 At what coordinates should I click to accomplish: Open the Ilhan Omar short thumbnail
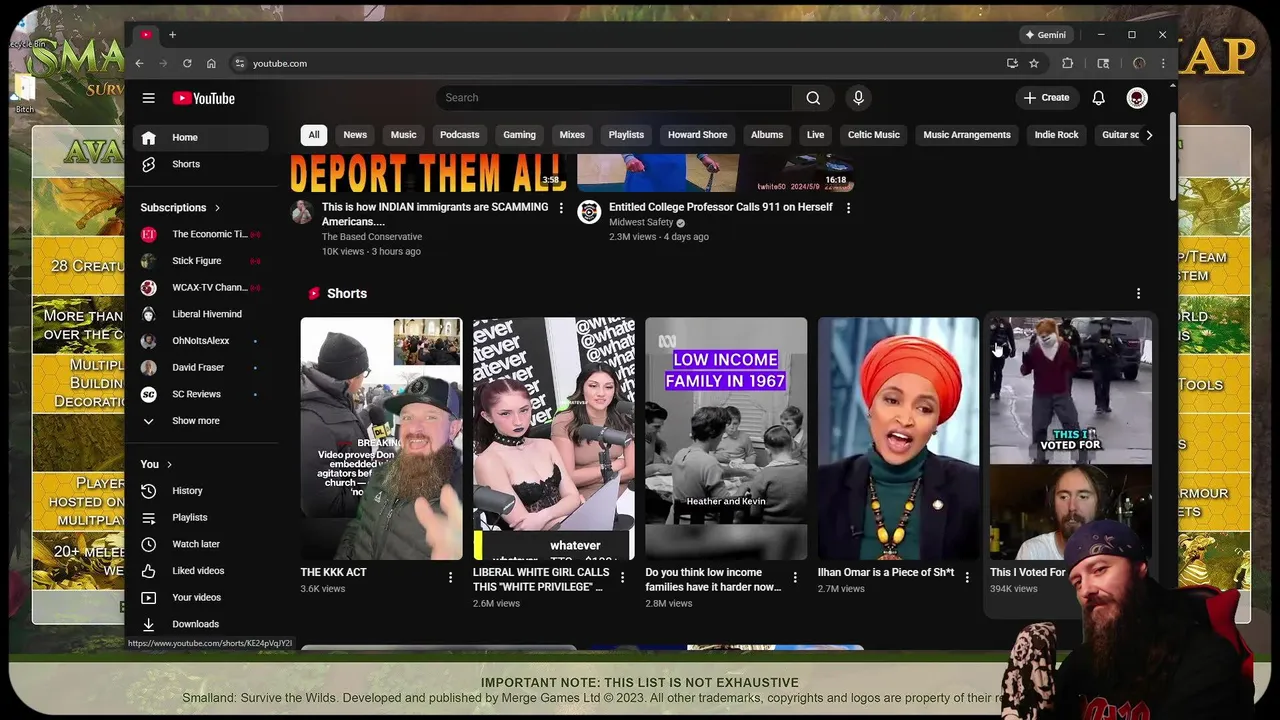pos(898,439)
